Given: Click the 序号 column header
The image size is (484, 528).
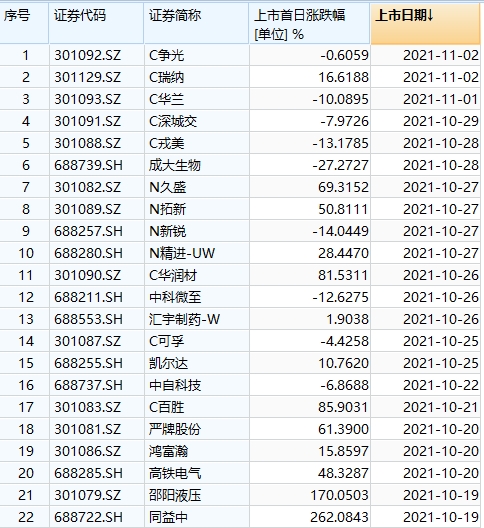Looking at the screenshot, I should coord(24,23).
